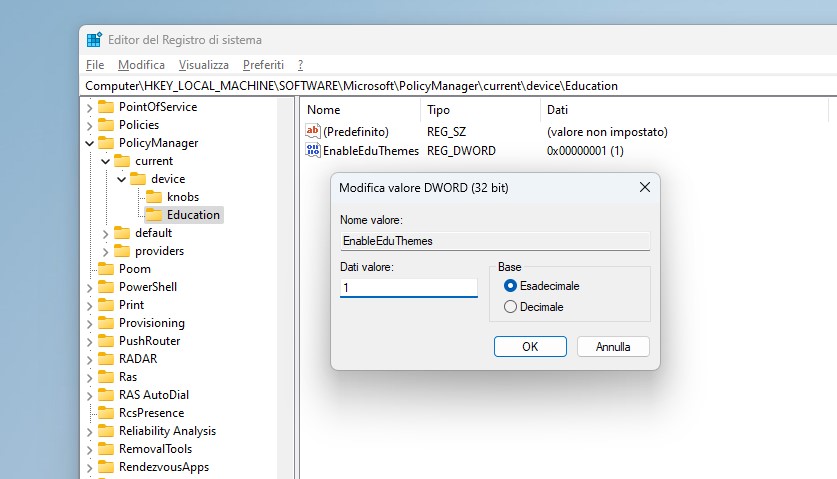Collapse the device tree node
The height and width of the screenshot is (479, 837).
pos(122,179)
